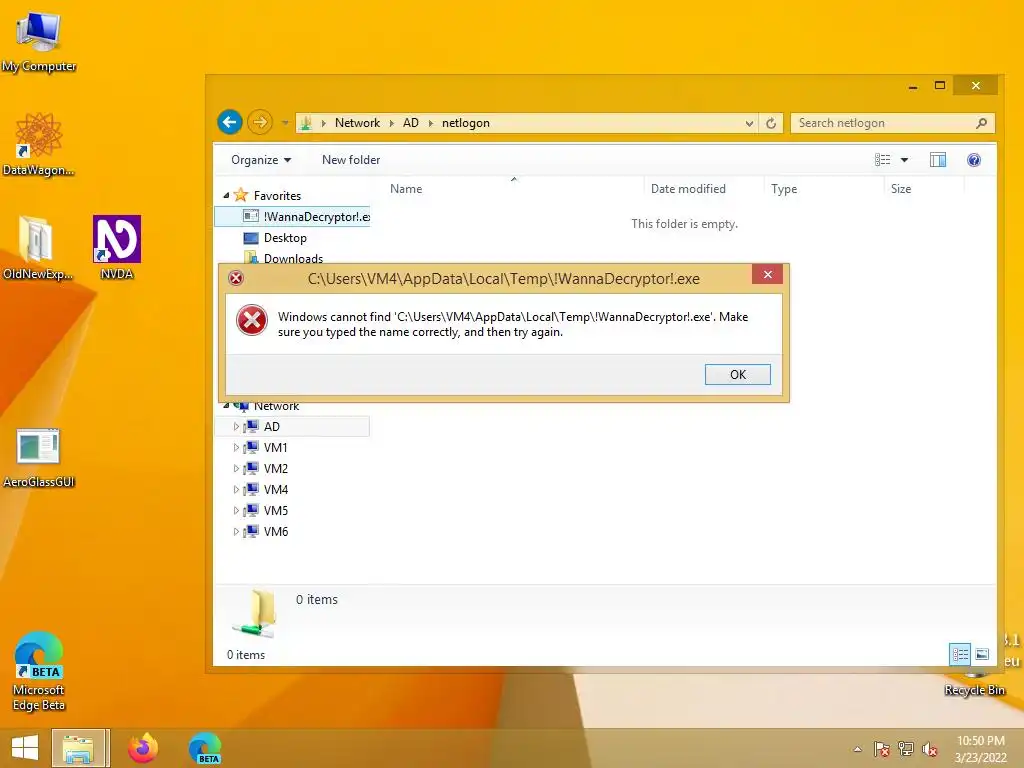Open Action Center flag tray icon
Viewport: 1024px width, 768px height.
pyautogui.click(x=881, y=749)
